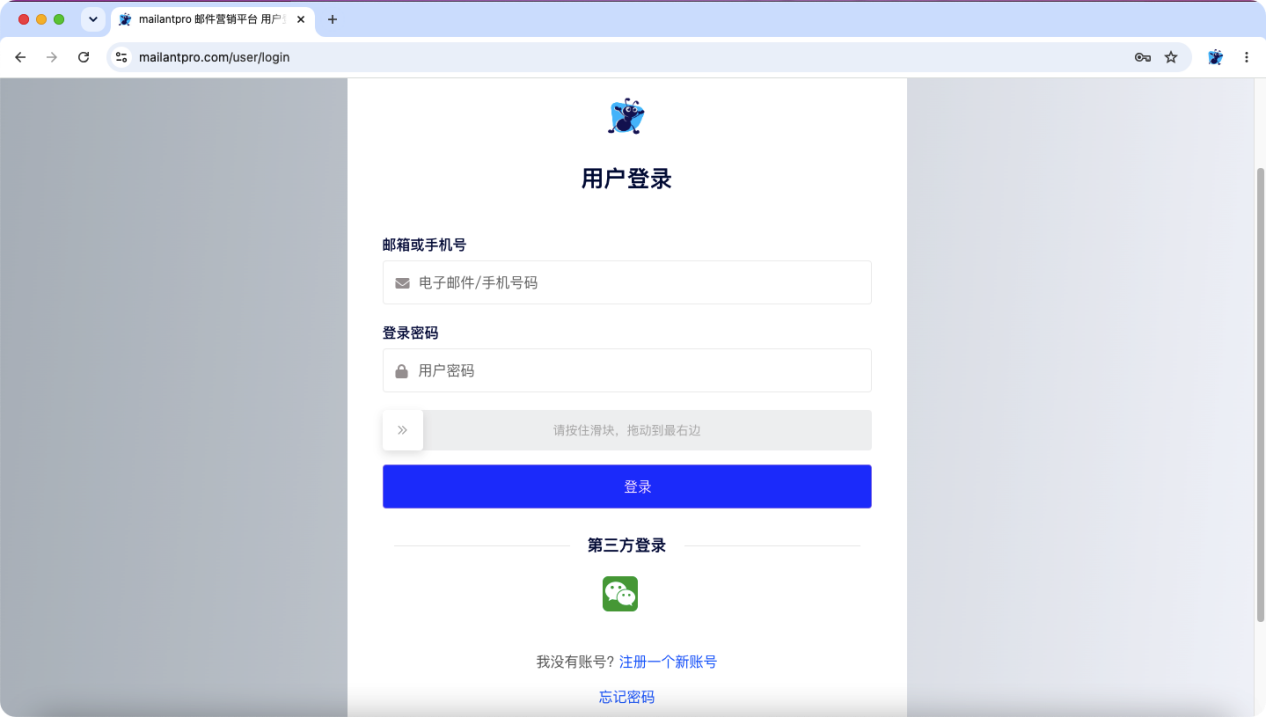1266x717 pixels.
Task: Click the MailAntPro ant logo
Action: point(626,116)
